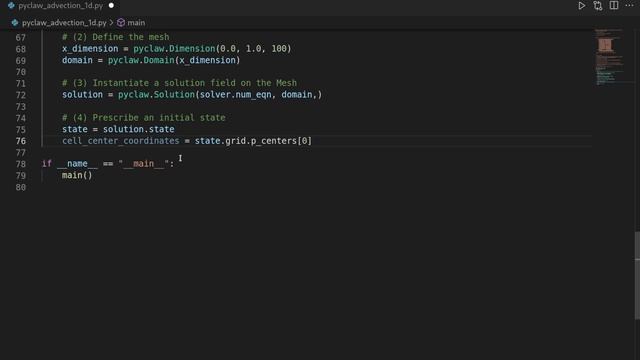
Task: Click 'pyclaw.Dimension' on line 68
Action: tap(174, 49)
